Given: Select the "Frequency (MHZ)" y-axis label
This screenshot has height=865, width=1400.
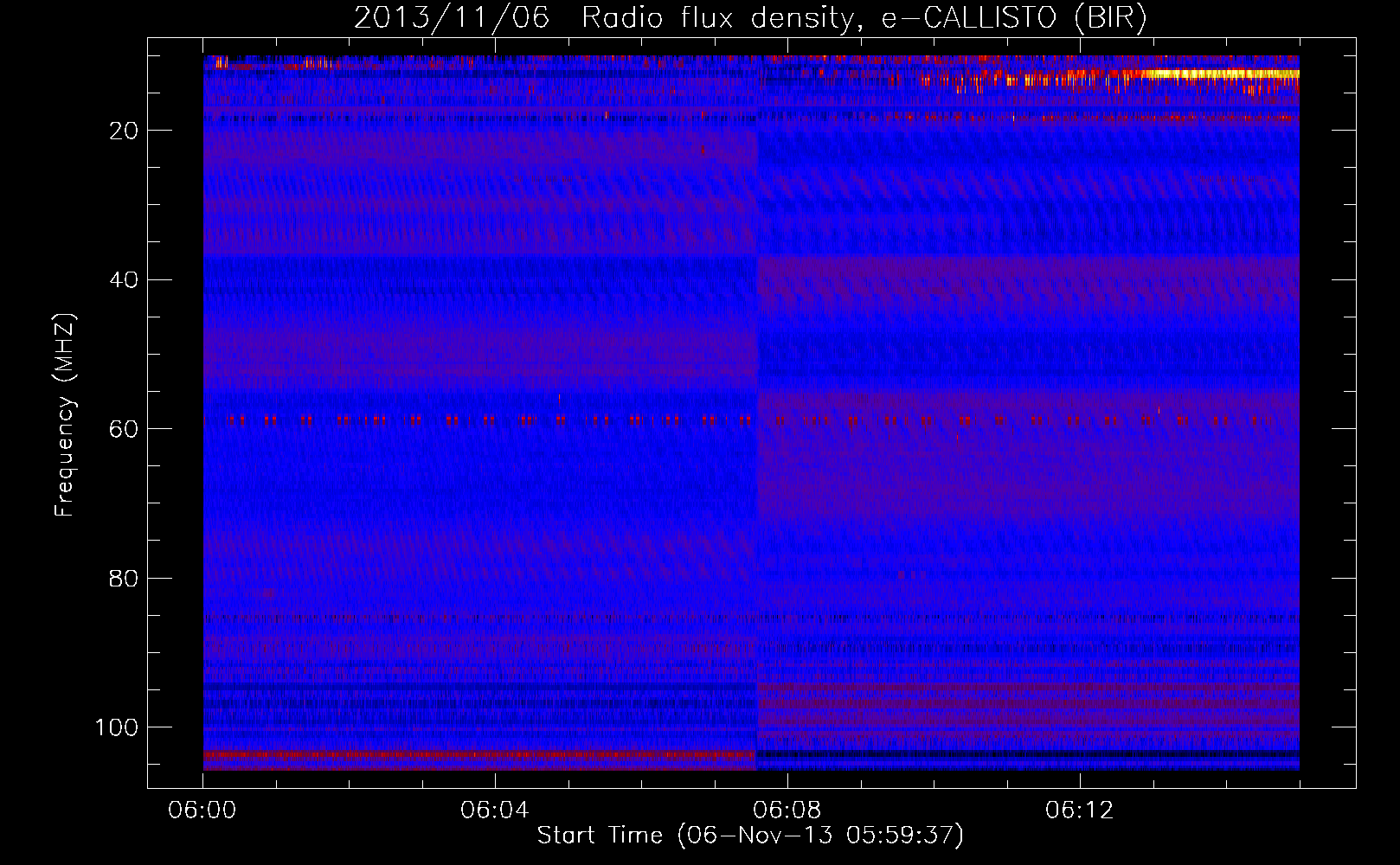Looking at the screenshot, I should [66, 415].
